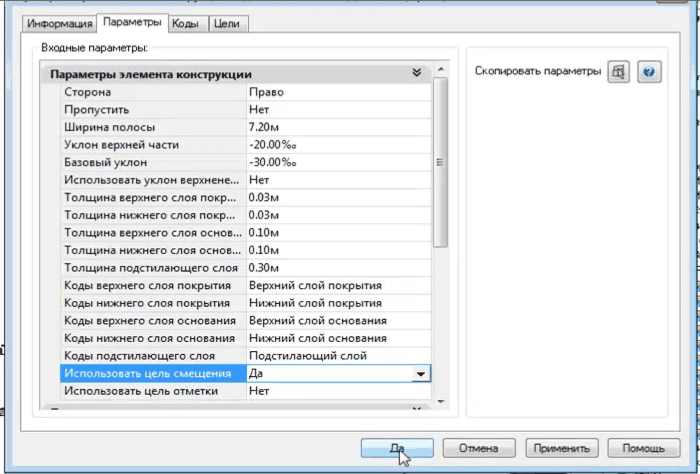
Task: Switch to the Информация tab
Action: [60, 23]
